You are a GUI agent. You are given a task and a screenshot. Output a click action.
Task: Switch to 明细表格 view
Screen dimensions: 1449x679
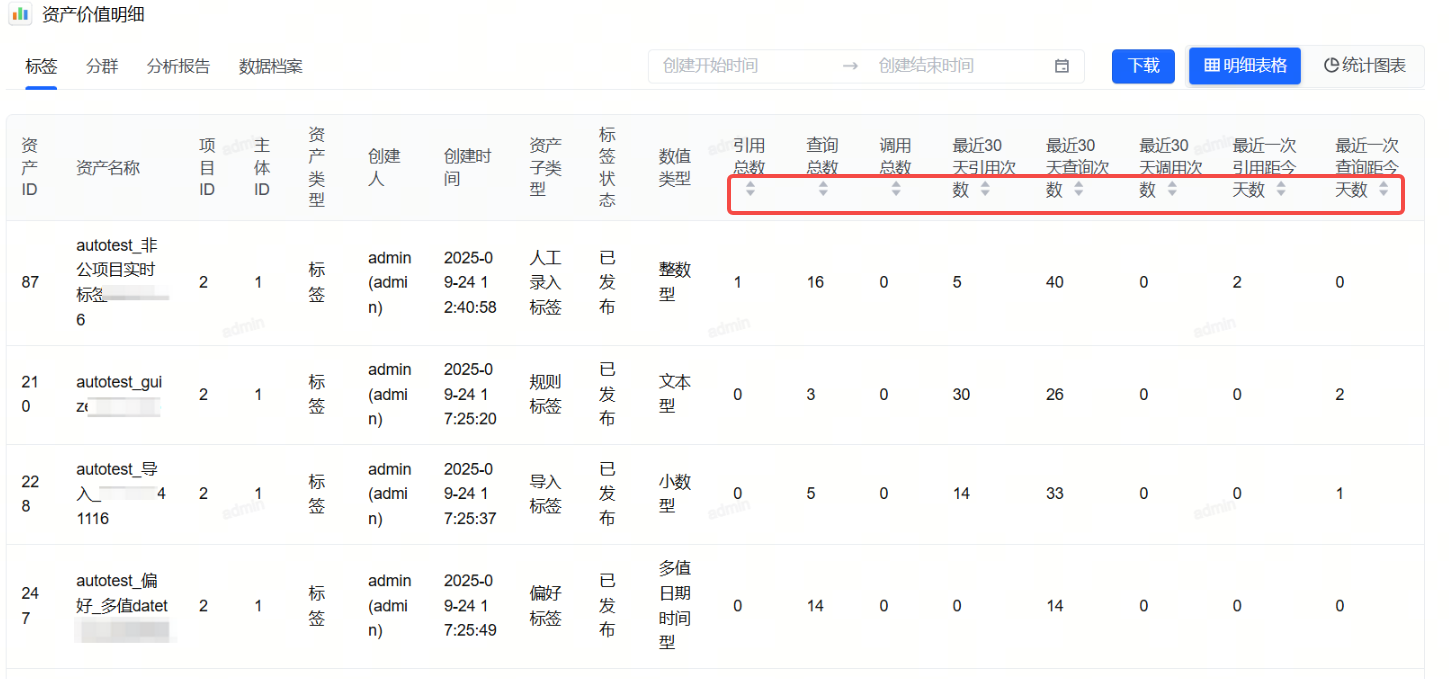pos(1245,66)
